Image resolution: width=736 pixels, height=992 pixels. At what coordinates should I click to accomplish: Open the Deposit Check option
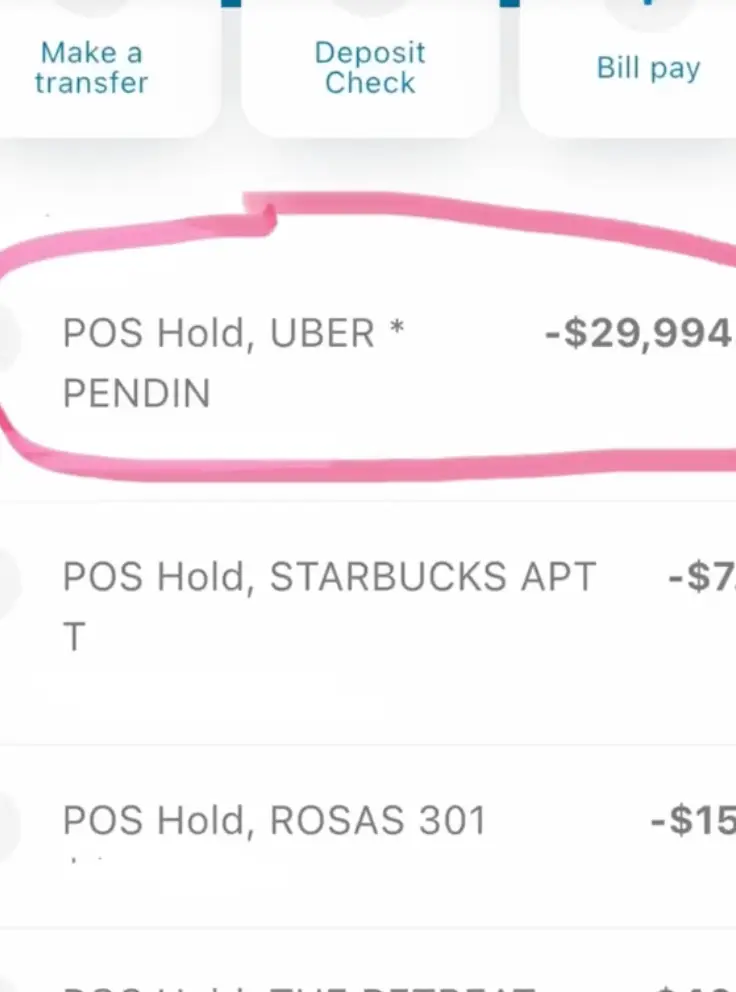(x=370, y=67)
